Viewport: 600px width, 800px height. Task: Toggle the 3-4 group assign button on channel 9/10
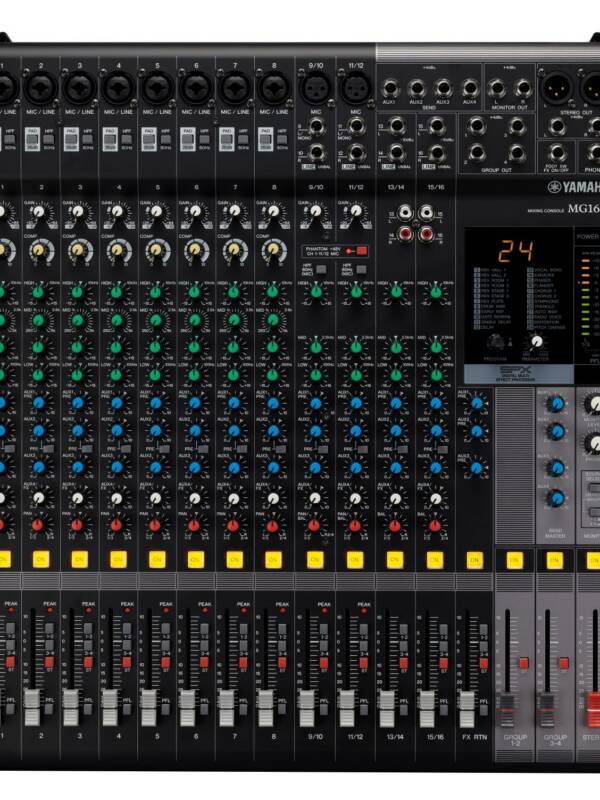tap(324, 646)
